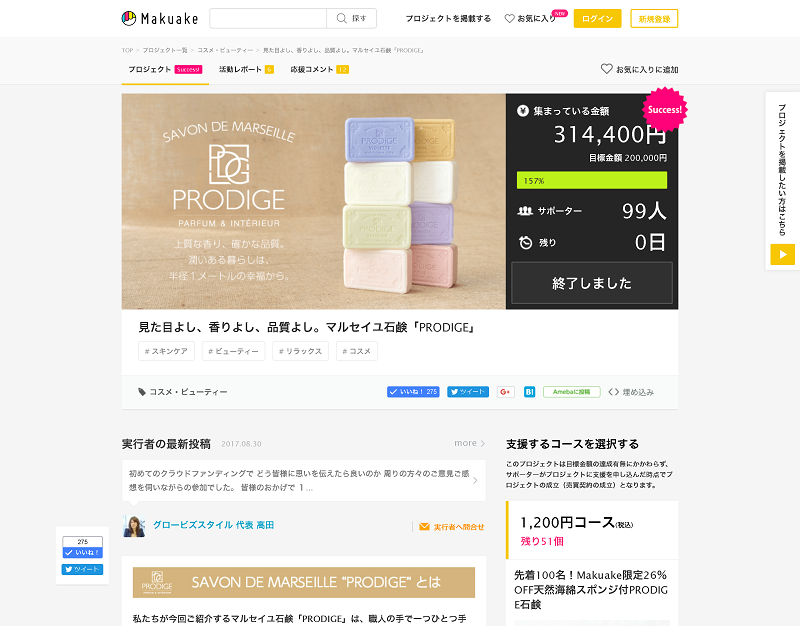The height and width of the screenshot is (626, 800).
Task: Click the green 157% progress bar
Action: [592, 180]
